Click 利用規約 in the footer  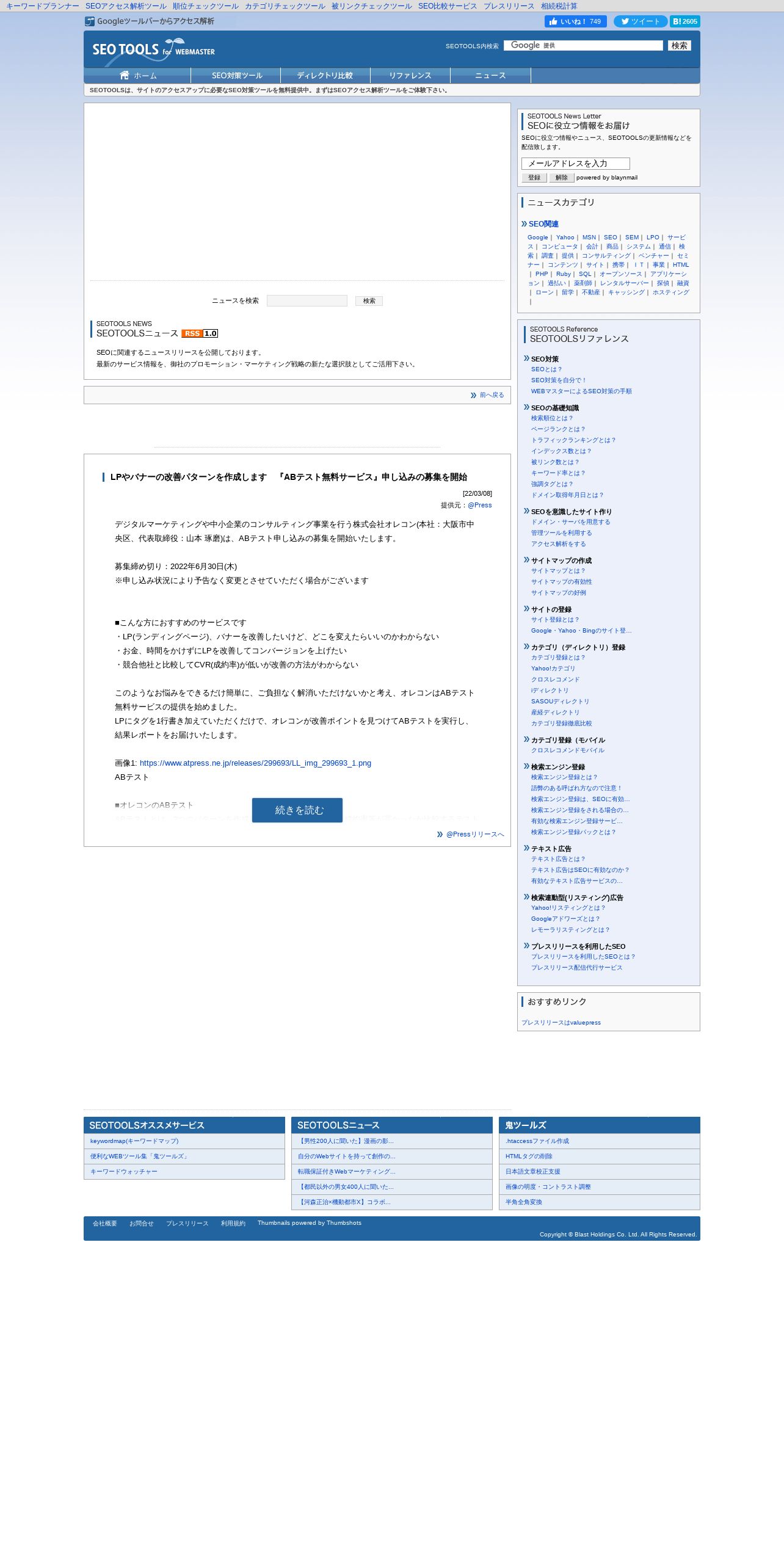click(233, 1224)
